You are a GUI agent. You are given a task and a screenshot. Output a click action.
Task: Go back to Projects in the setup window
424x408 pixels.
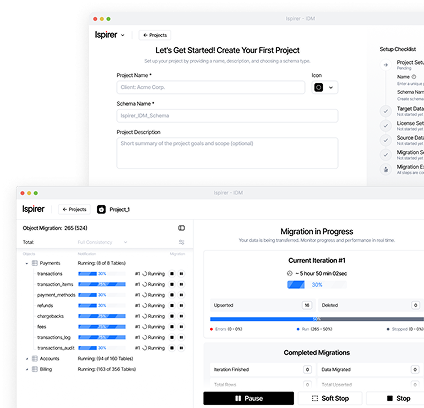pyautogui.click(x=155, y=35)
